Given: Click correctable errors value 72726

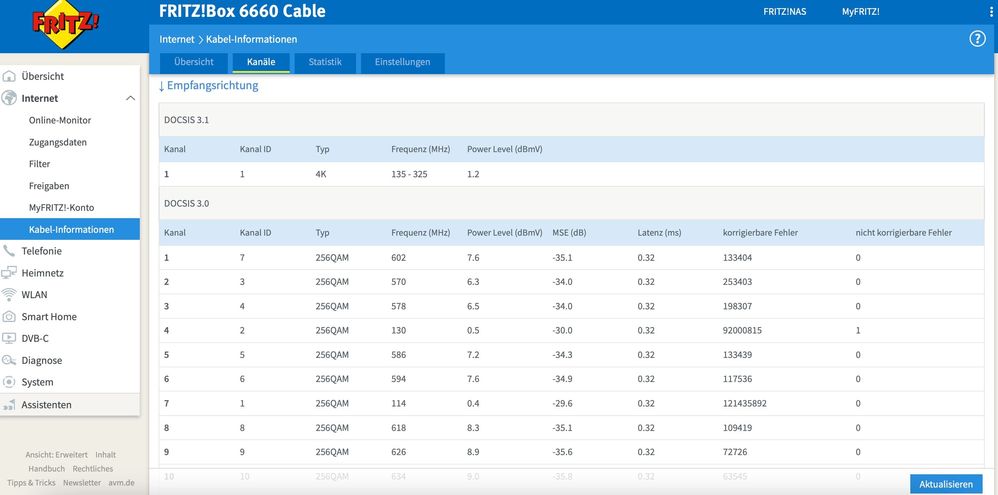Looking at the screenshot, I should 735,452.
